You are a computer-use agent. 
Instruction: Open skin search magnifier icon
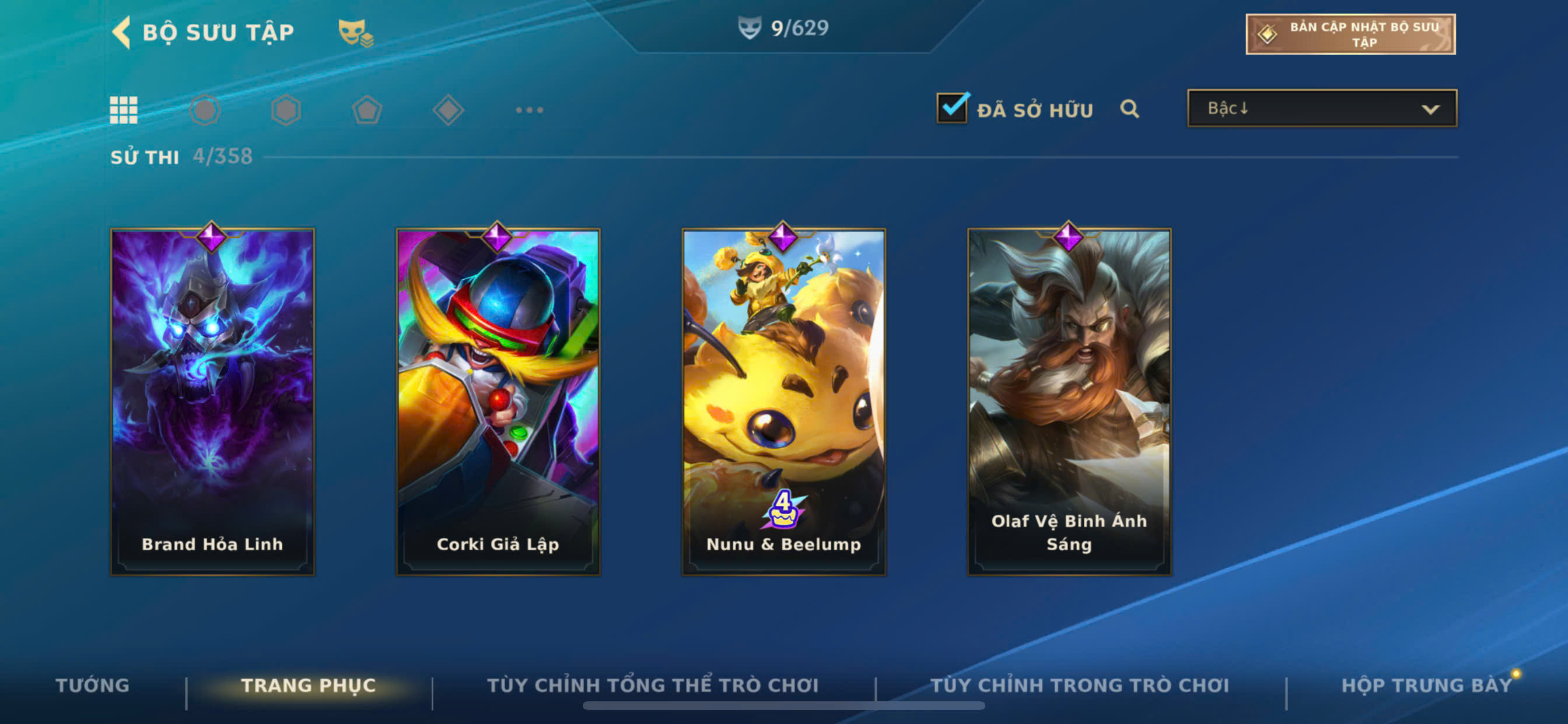pyautogui.click(x=1129, y=109)
